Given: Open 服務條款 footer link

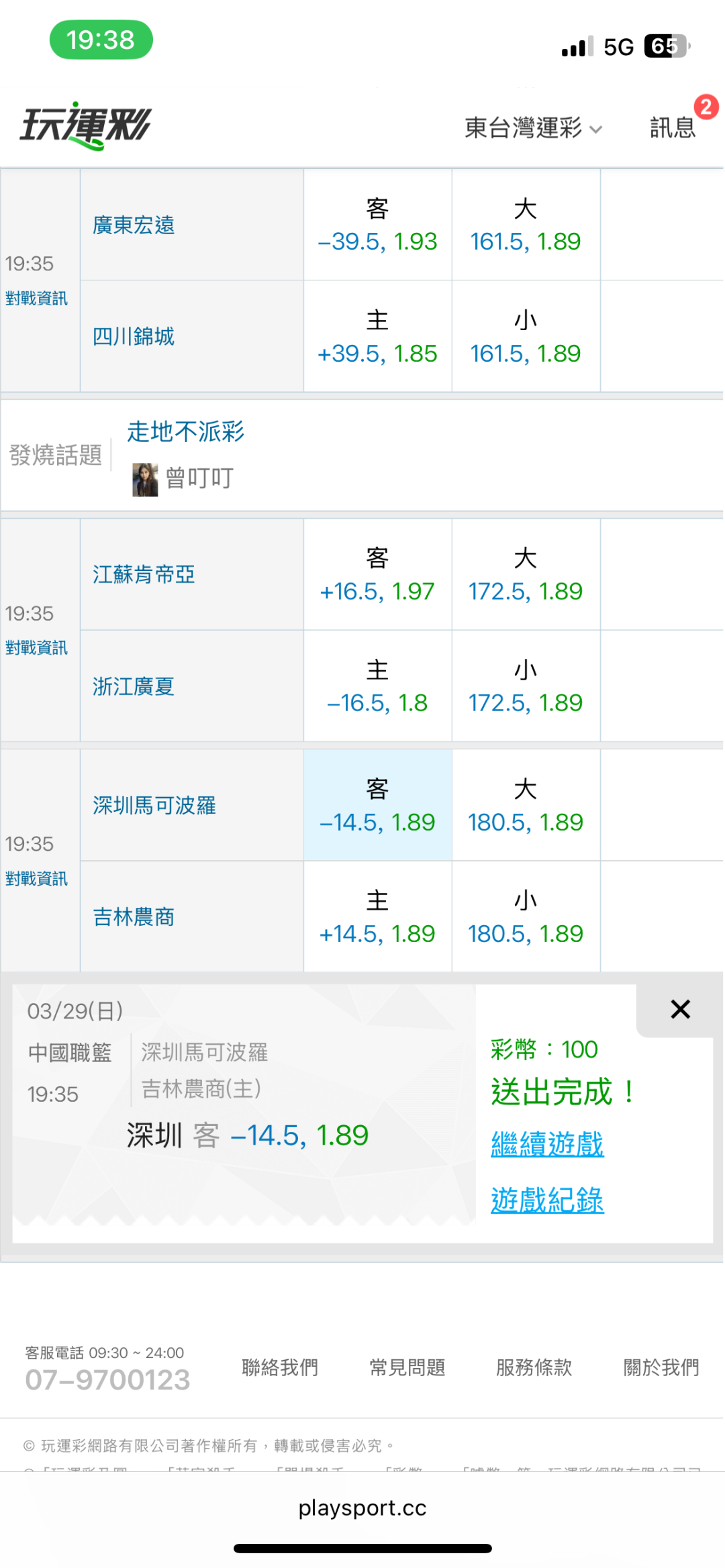Looking at the screenshot, I should [x=534, y=1367].
